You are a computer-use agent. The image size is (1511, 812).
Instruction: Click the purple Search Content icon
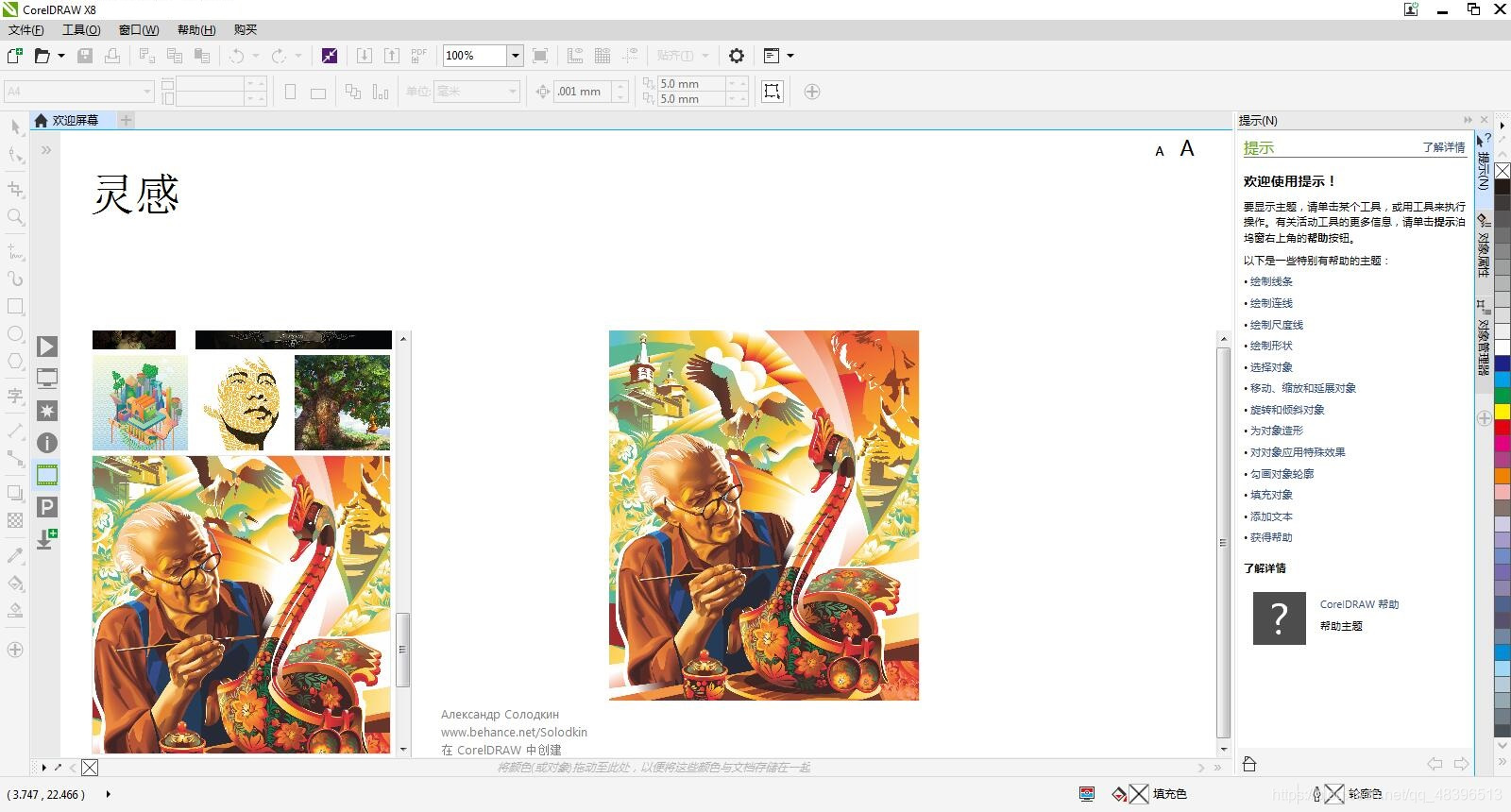tap(329, 56)
